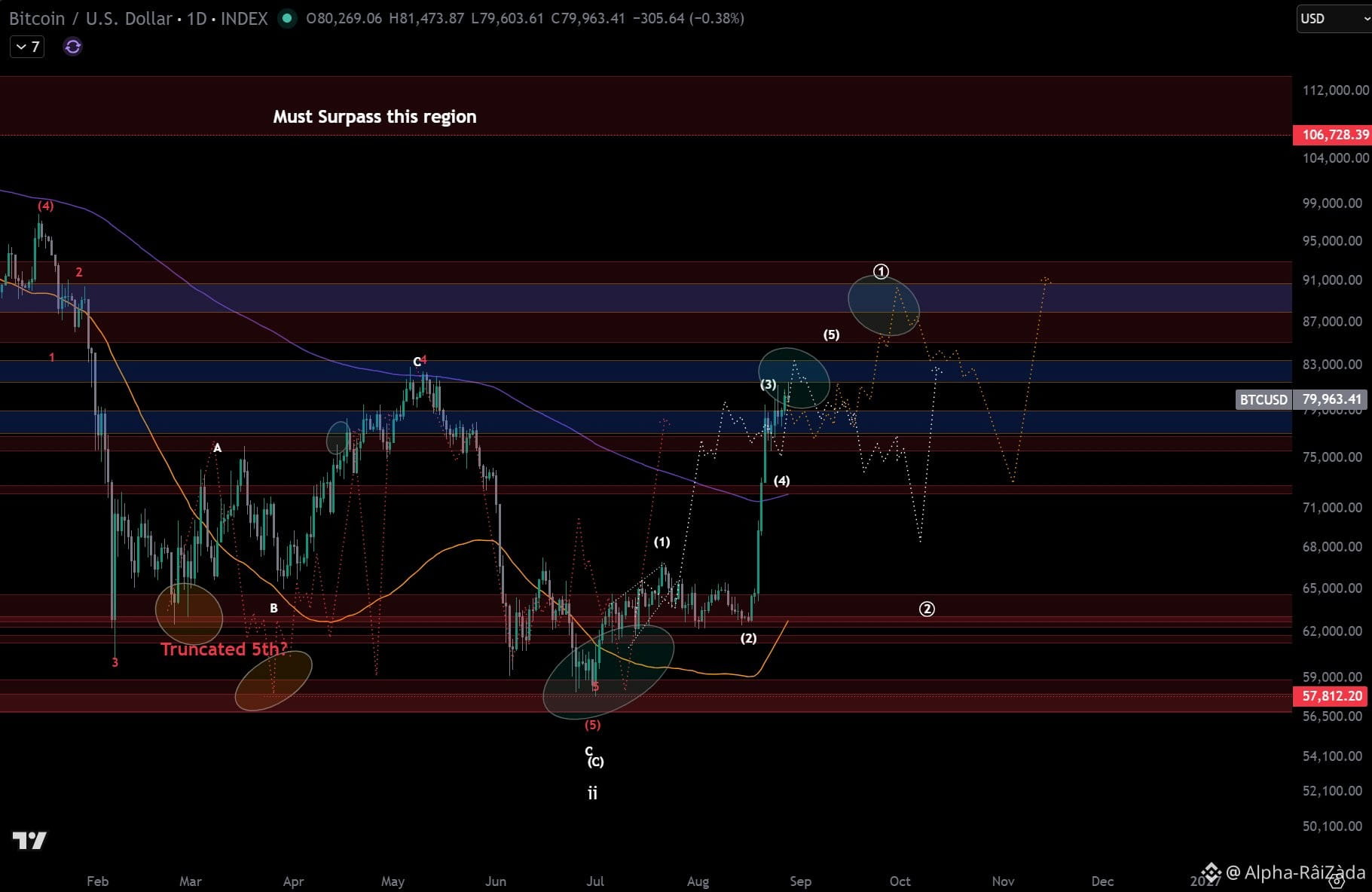Click the red 106,728.39 price line label
1372x892 pixels.
coord(1332,135)
